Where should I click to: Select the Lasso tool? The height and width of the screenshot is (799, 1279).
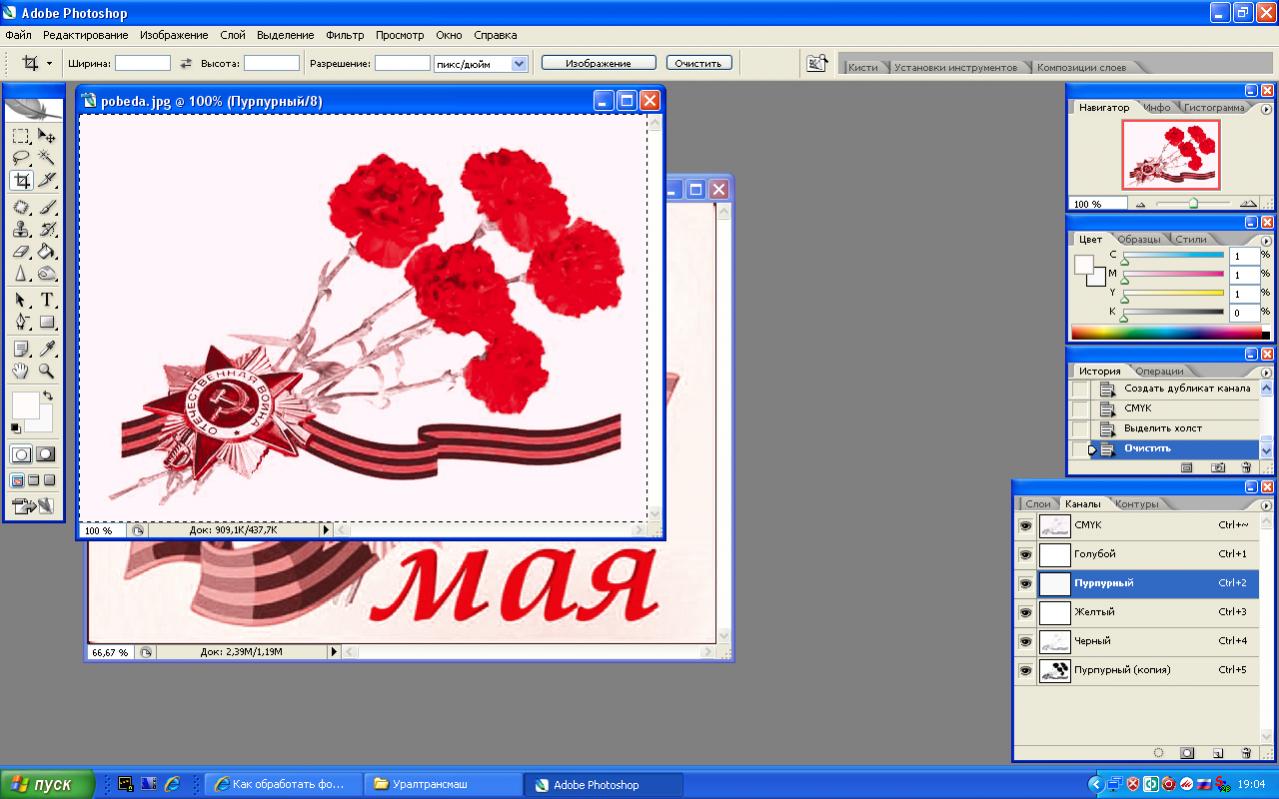[x=21, y=158]
